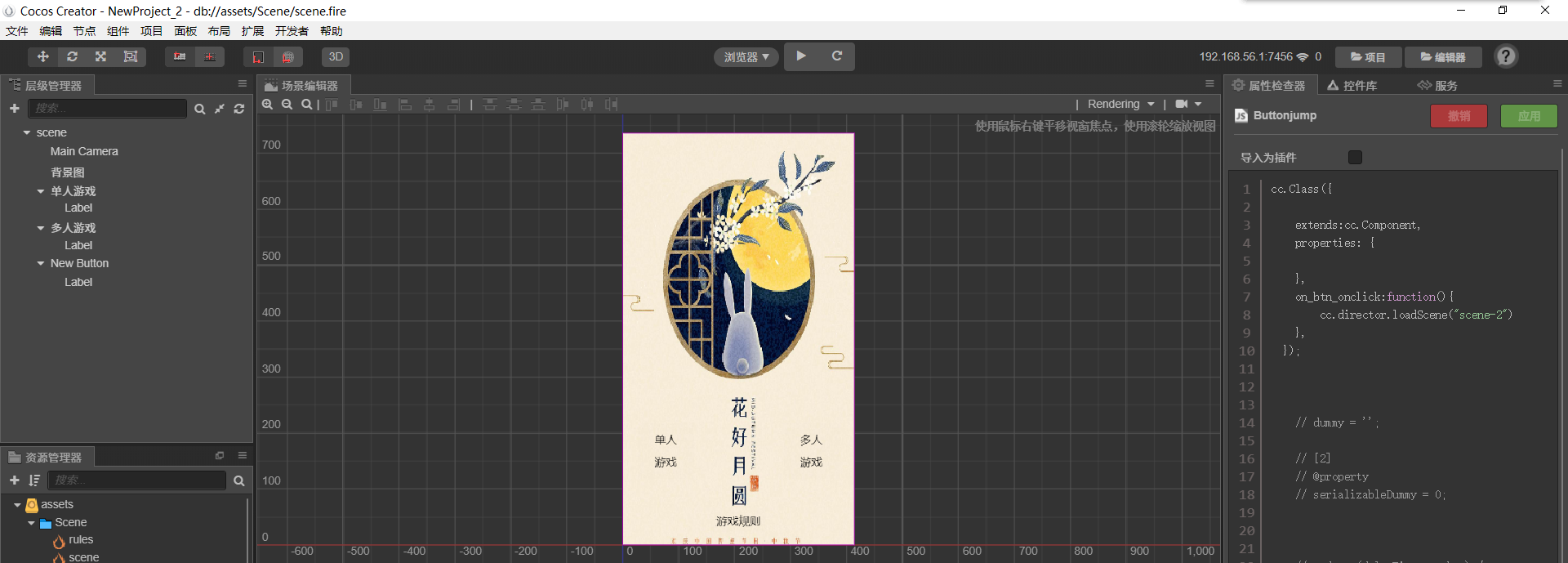The image size is (1568, 563).
Task: Collapse all nodes icon in hierarchy panel
Action: pyautogui.click(x=220, y=109)
